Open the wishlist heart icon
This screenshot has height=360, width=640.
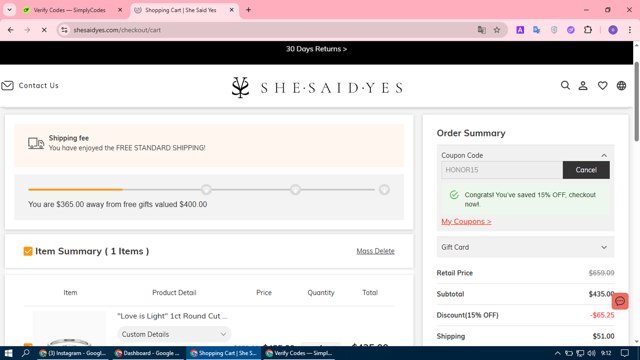(602, 85)
